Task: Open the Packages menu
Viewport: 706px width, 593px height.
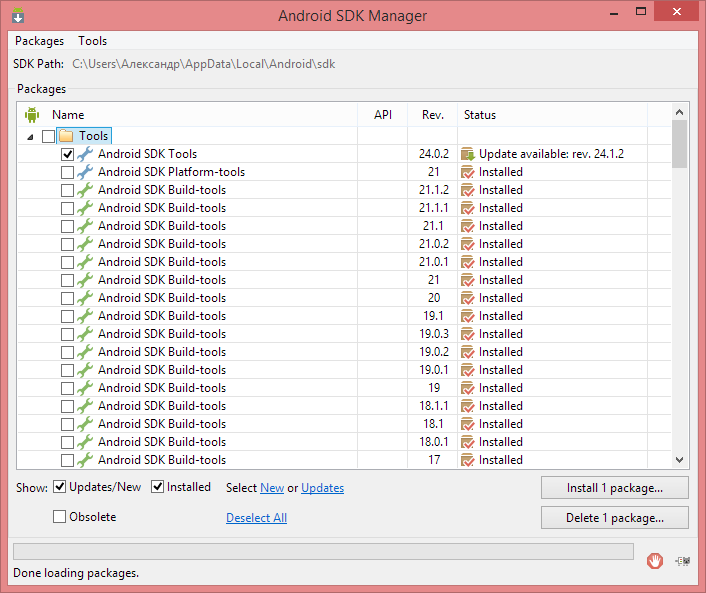Action: (40, 41)
